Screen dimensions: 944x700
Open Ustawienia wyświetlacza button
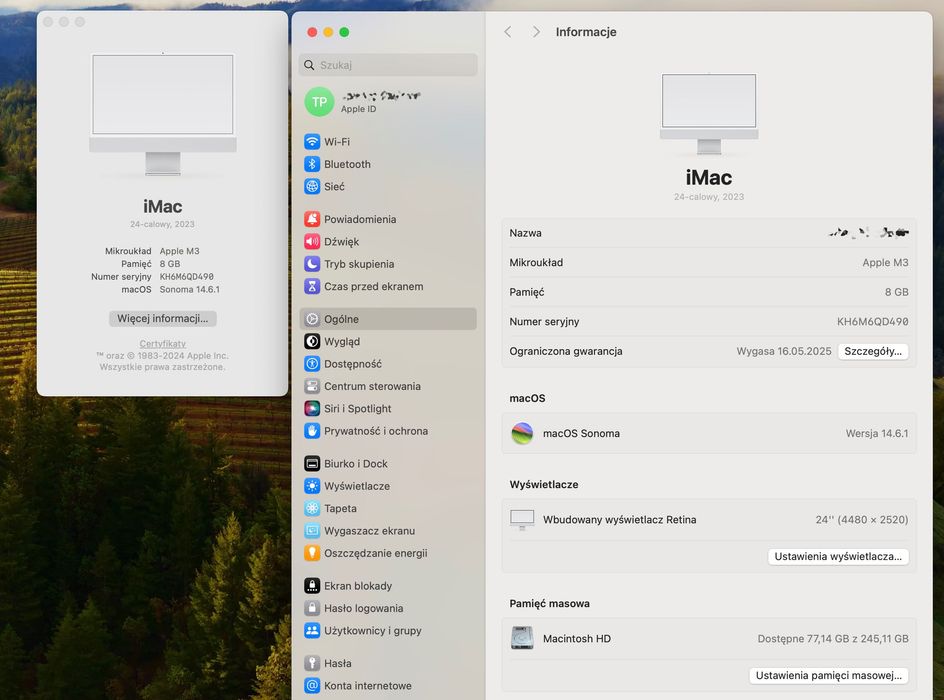[838, 557]
